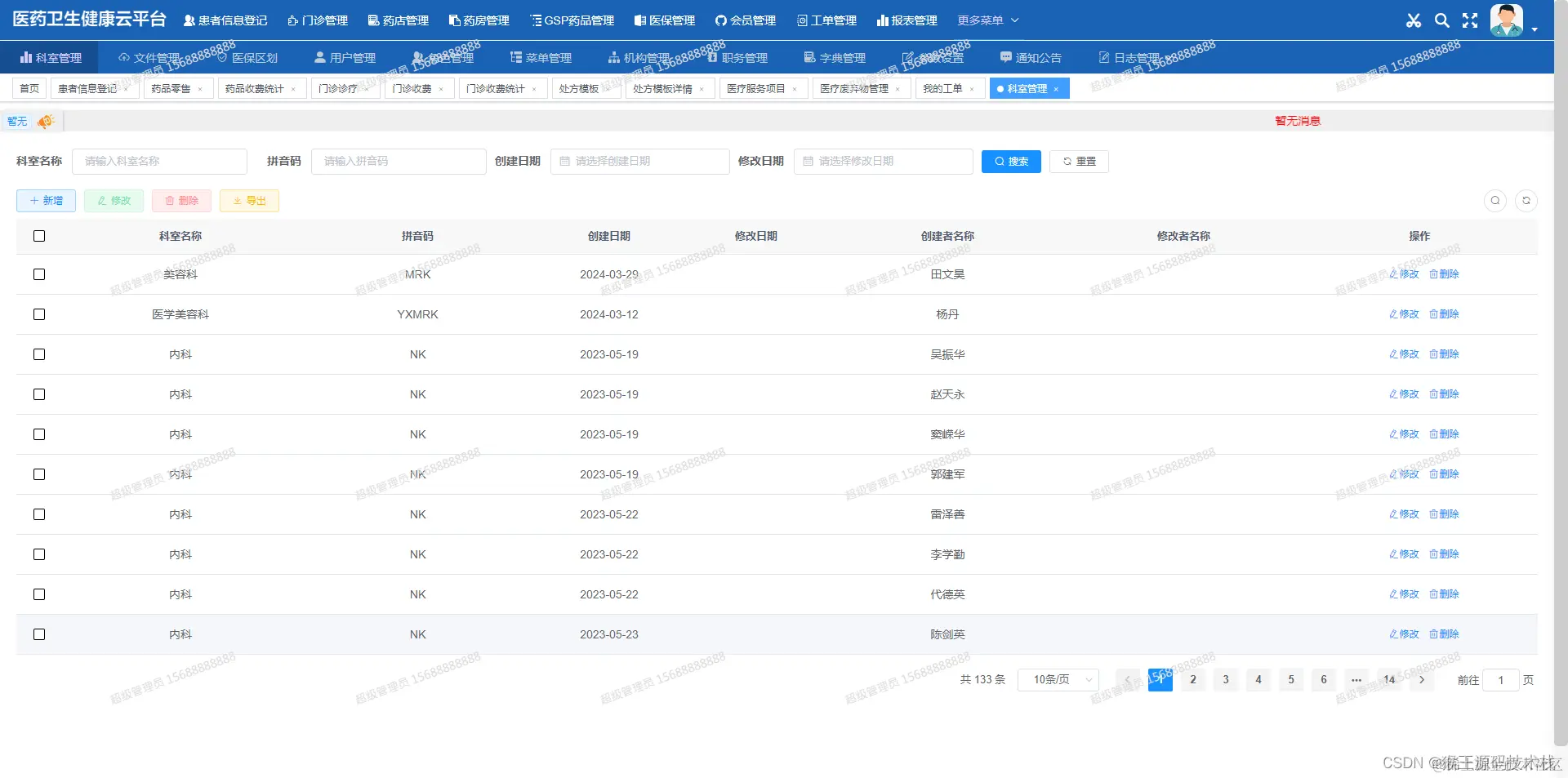Close the active 科室管理 tab
This screenshot has height=778, width=1568.
pos(1056,89)
